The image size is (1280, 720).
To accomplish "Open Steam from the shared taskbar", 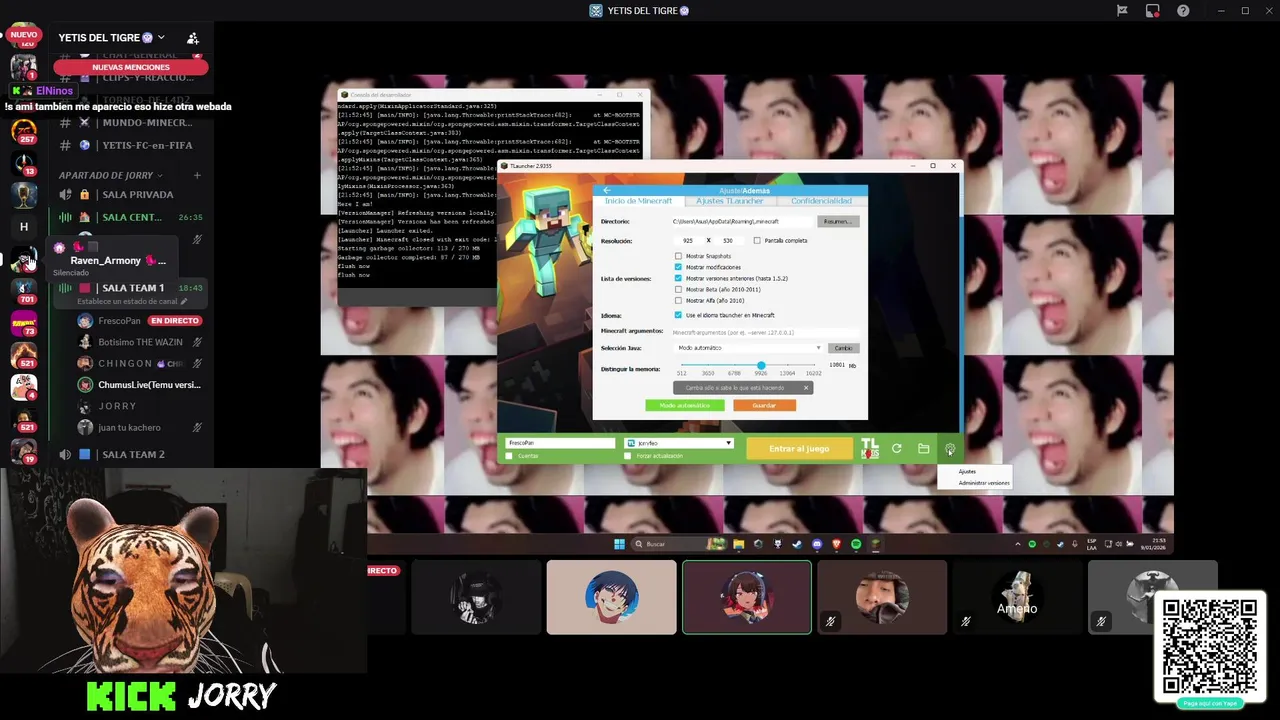I will click(797, 544).
